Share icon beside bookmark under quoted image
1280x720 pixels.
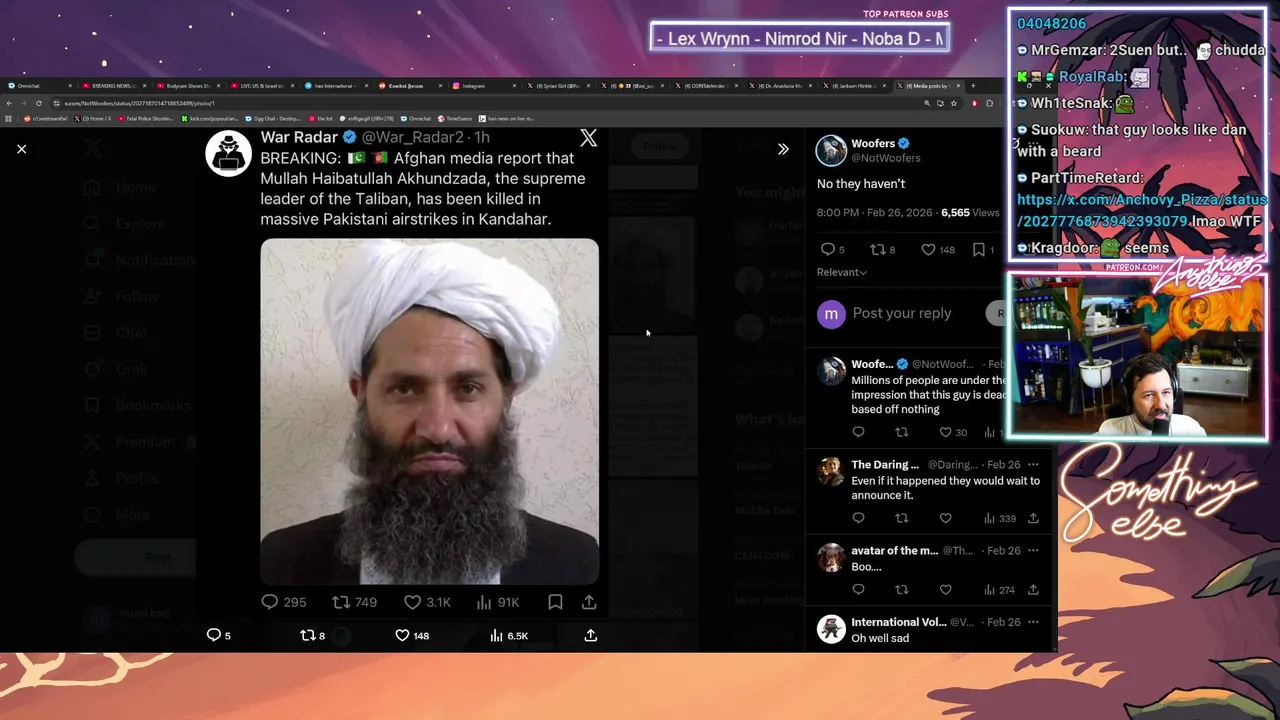click(589, 602)
